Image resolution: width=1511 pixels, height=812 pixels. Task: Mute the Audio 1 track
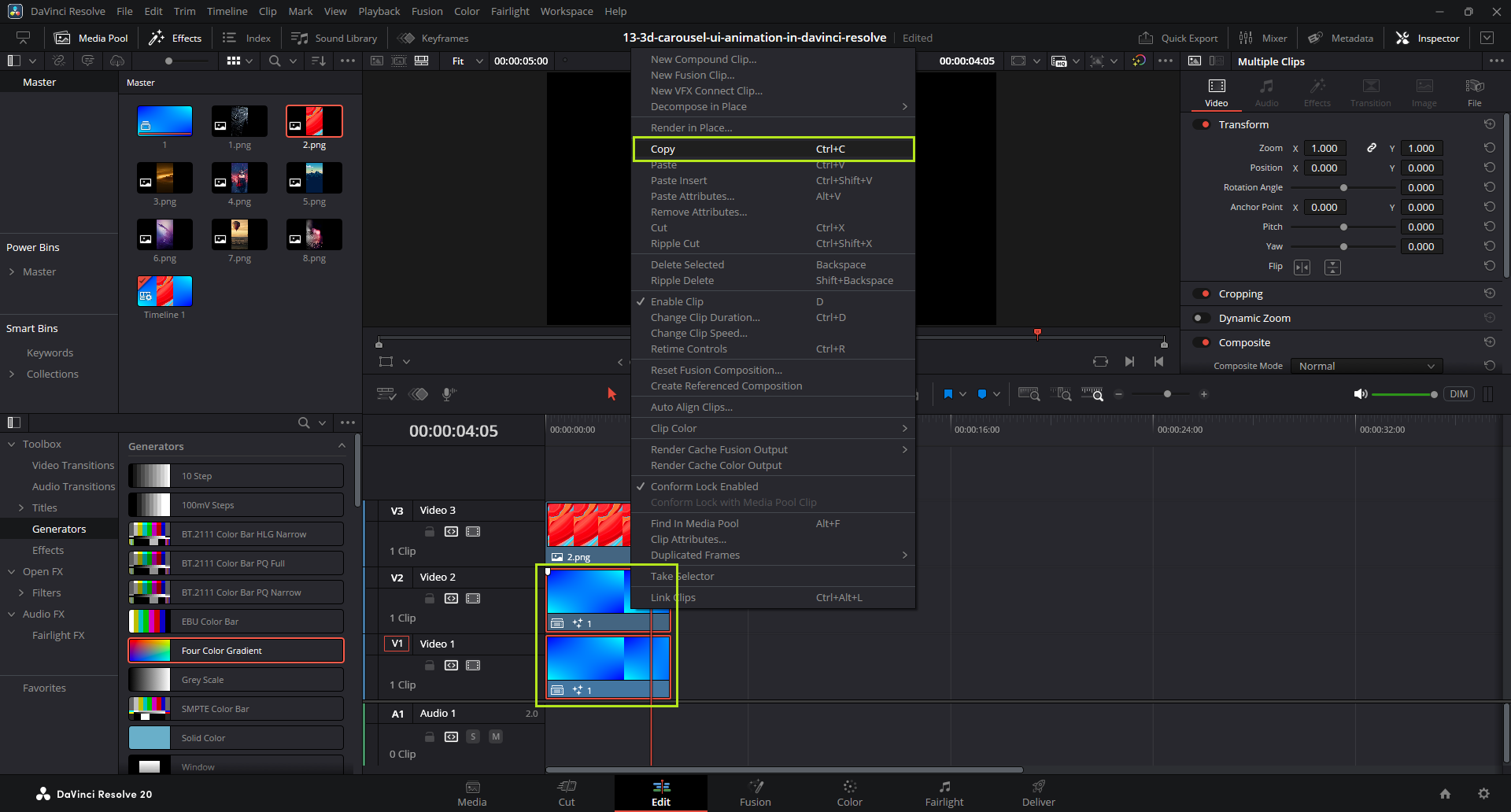[x=496, y=736]
